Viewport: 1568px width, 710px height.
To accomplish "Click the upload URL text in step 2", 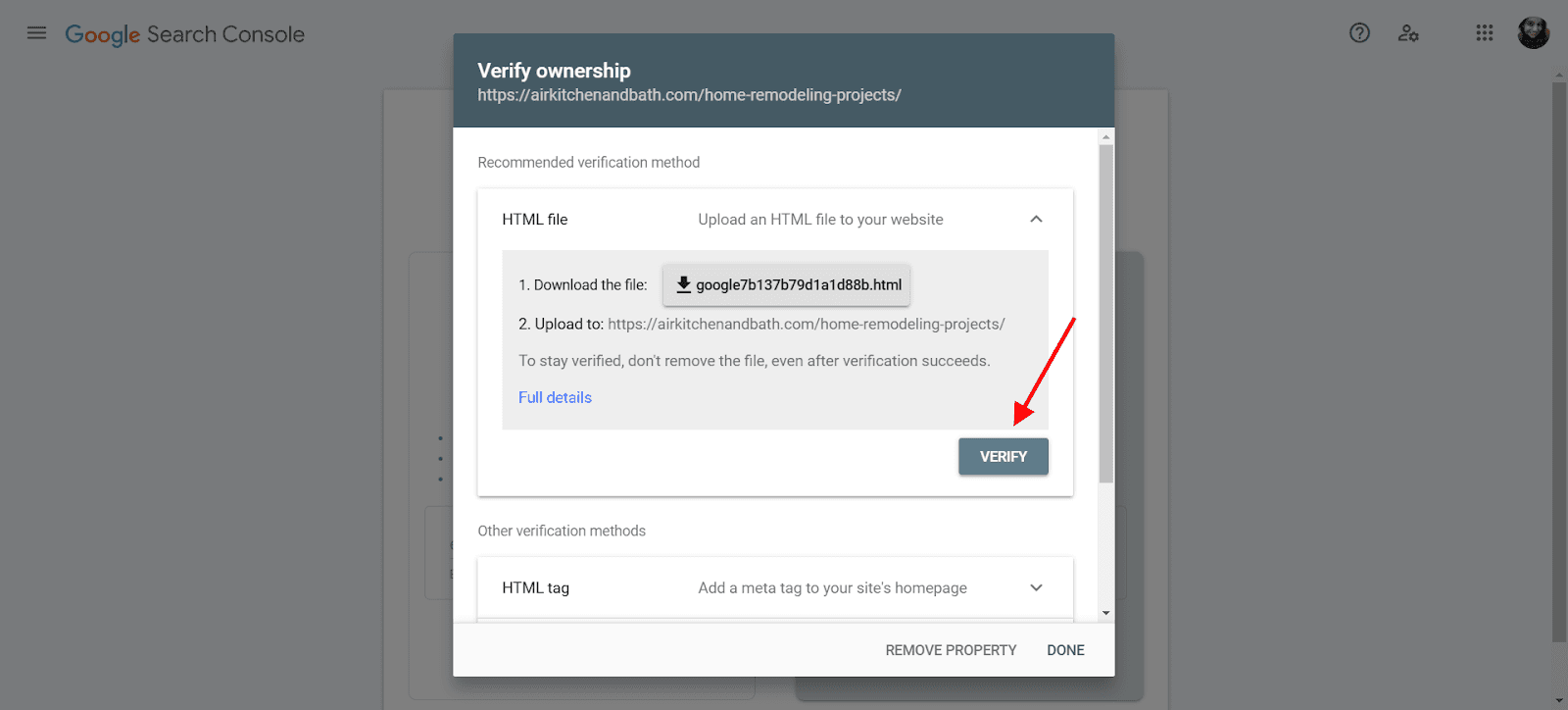I will click(806, 325).
